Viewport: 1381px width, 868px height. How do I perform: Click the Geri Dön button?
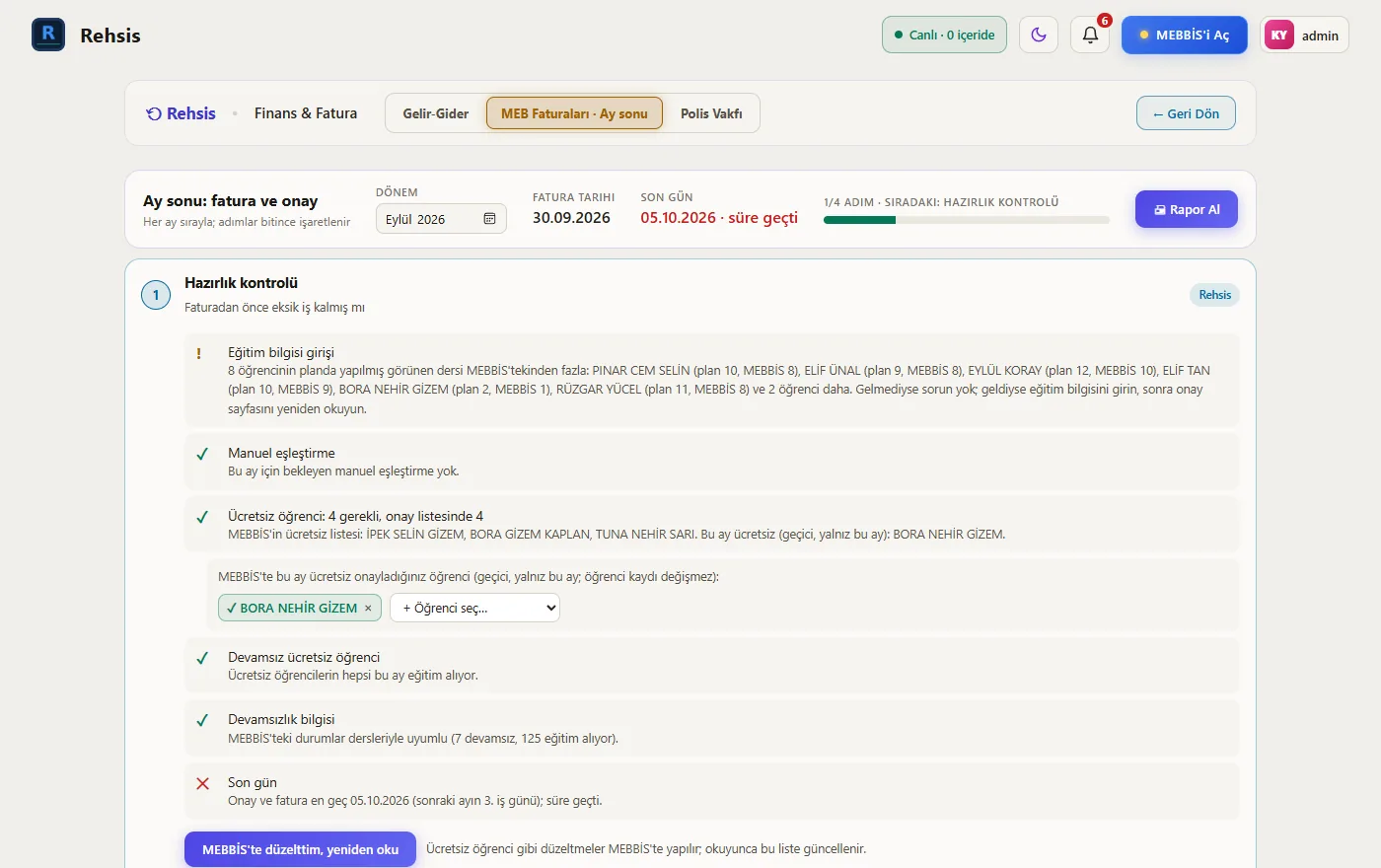(x=1186, y=113)
